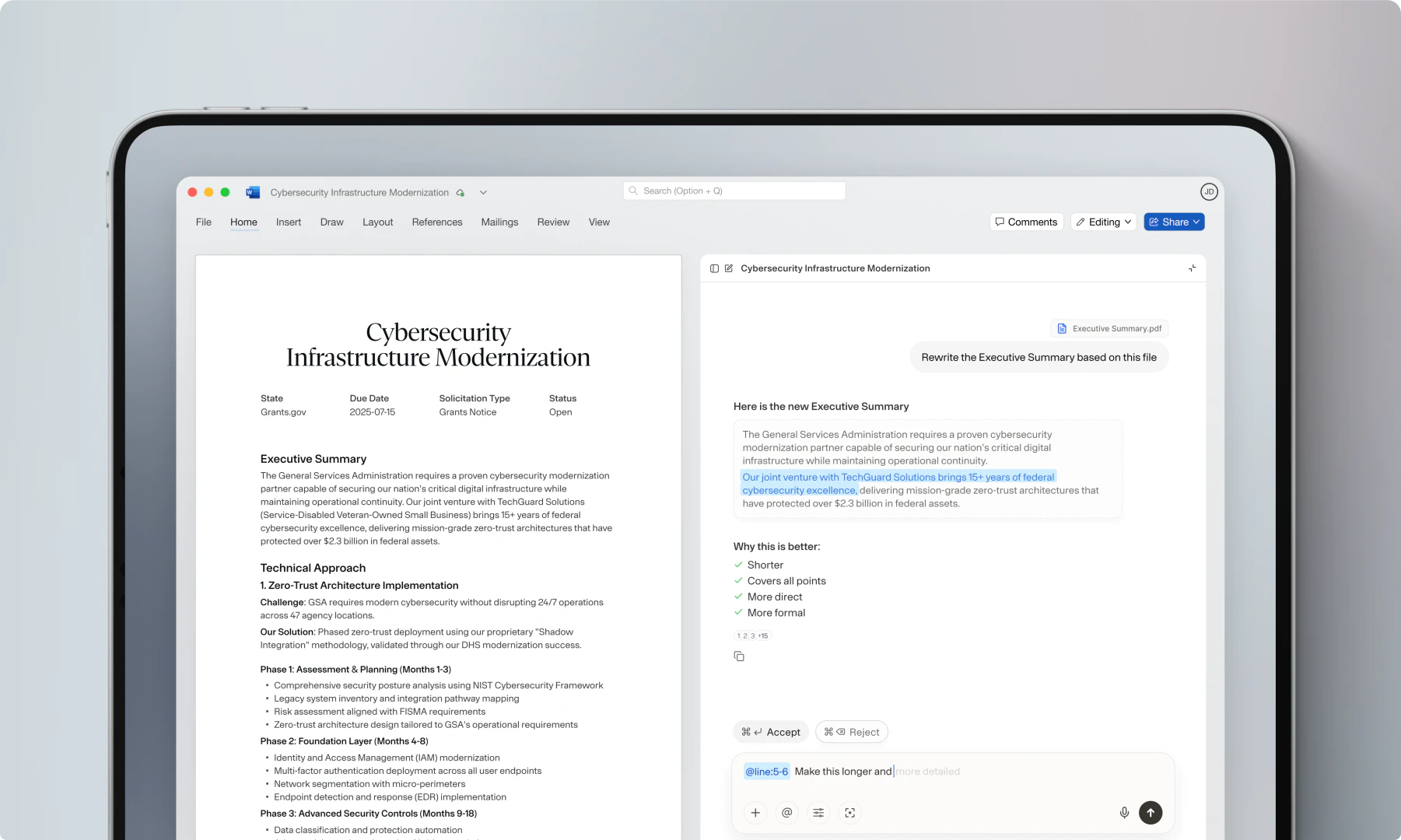Click the microphone voice input icon
The width and height of the screenshot is (1401, 840).
[1124, 813]
